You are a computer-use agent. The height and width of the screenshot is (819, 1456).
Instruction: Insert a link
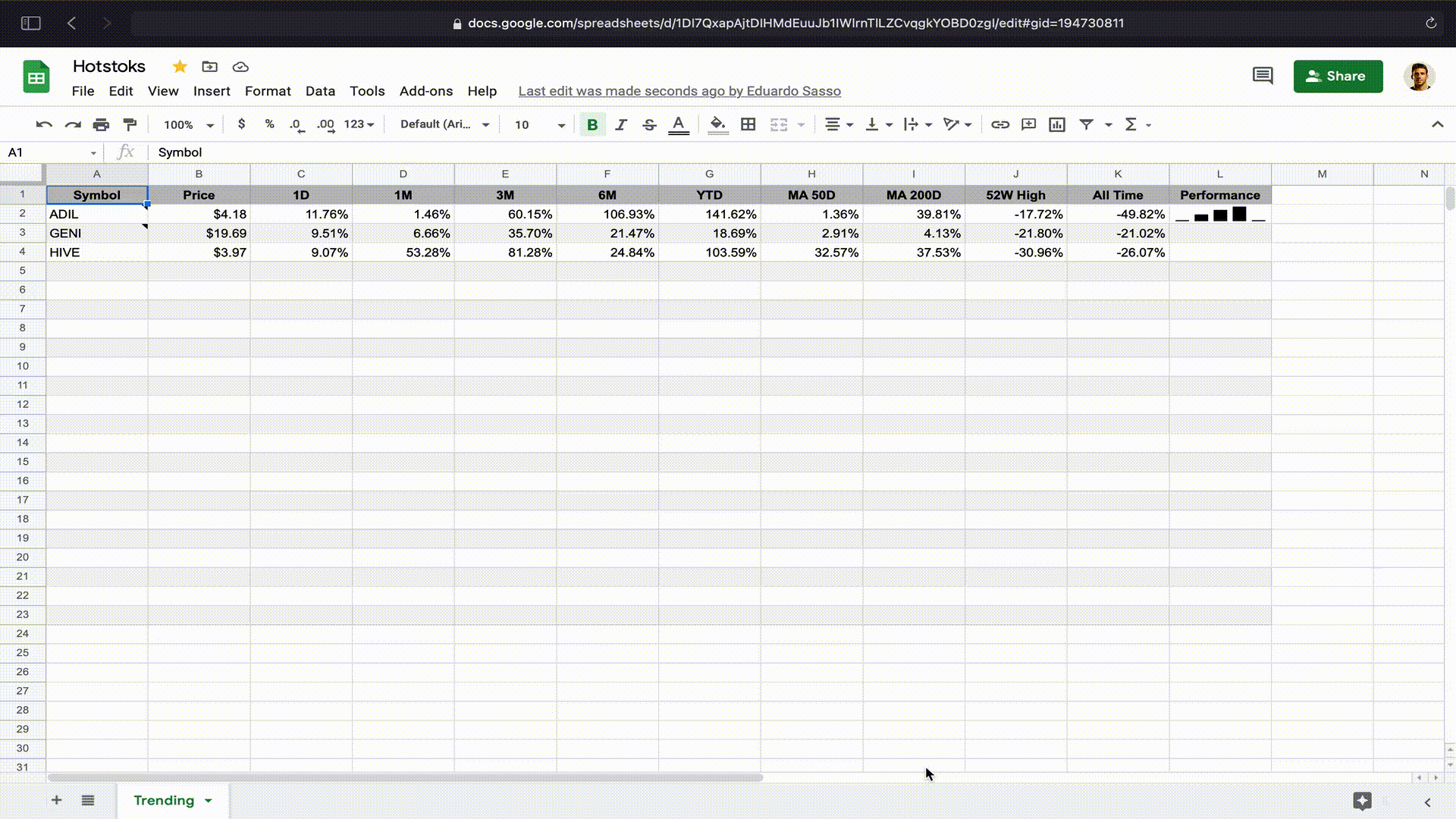(1000, 124)
